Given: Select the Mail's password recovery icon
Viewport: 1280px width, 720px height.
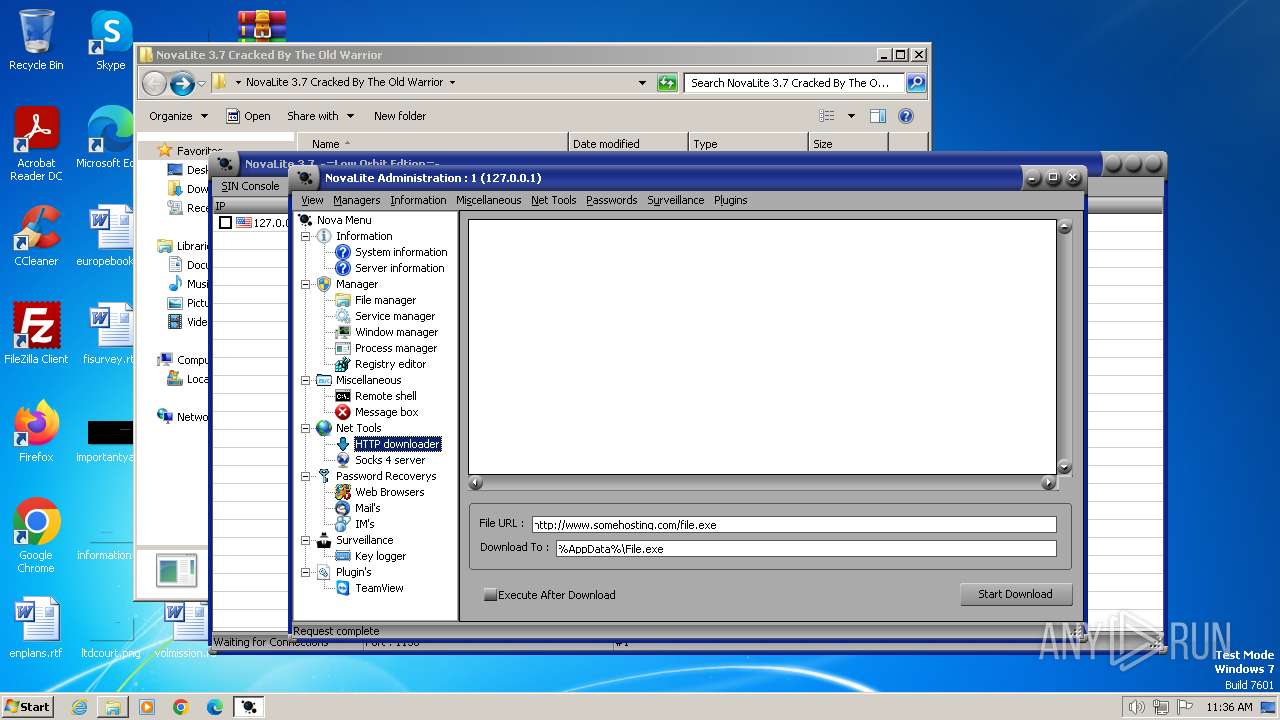Looking at the screenshot, I should [343, 508].
